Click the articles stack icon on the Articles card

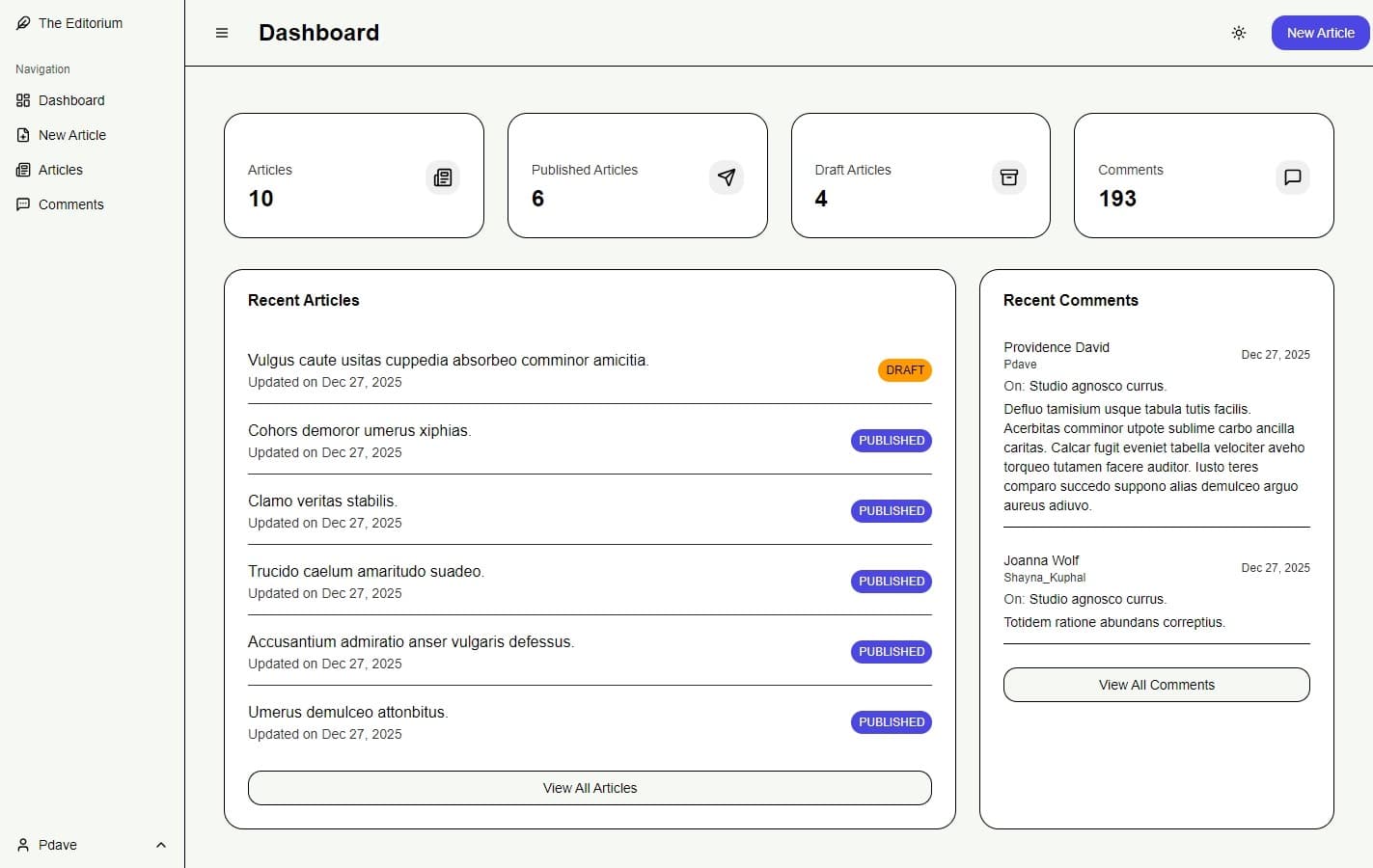(x=442, y=177)
